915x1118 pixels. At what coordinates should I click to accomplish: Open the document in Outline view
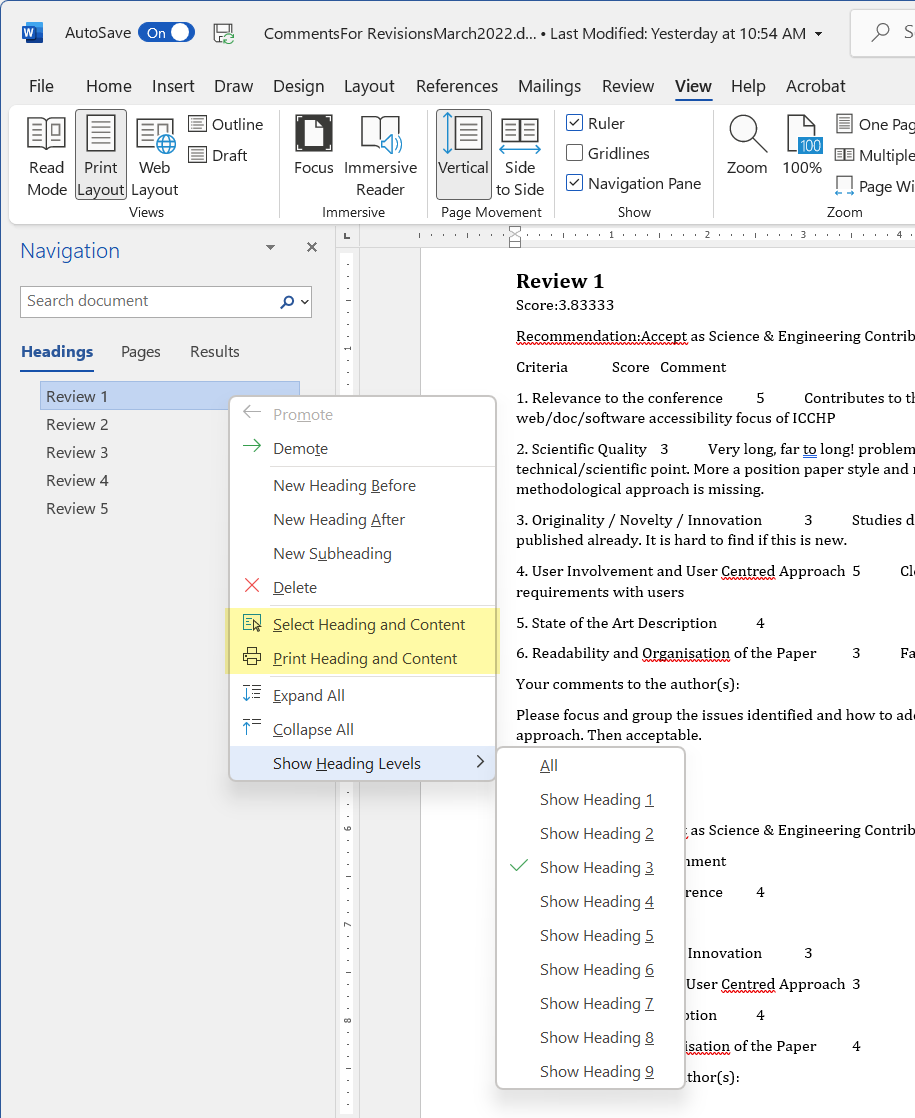click(x=226, y=123)
